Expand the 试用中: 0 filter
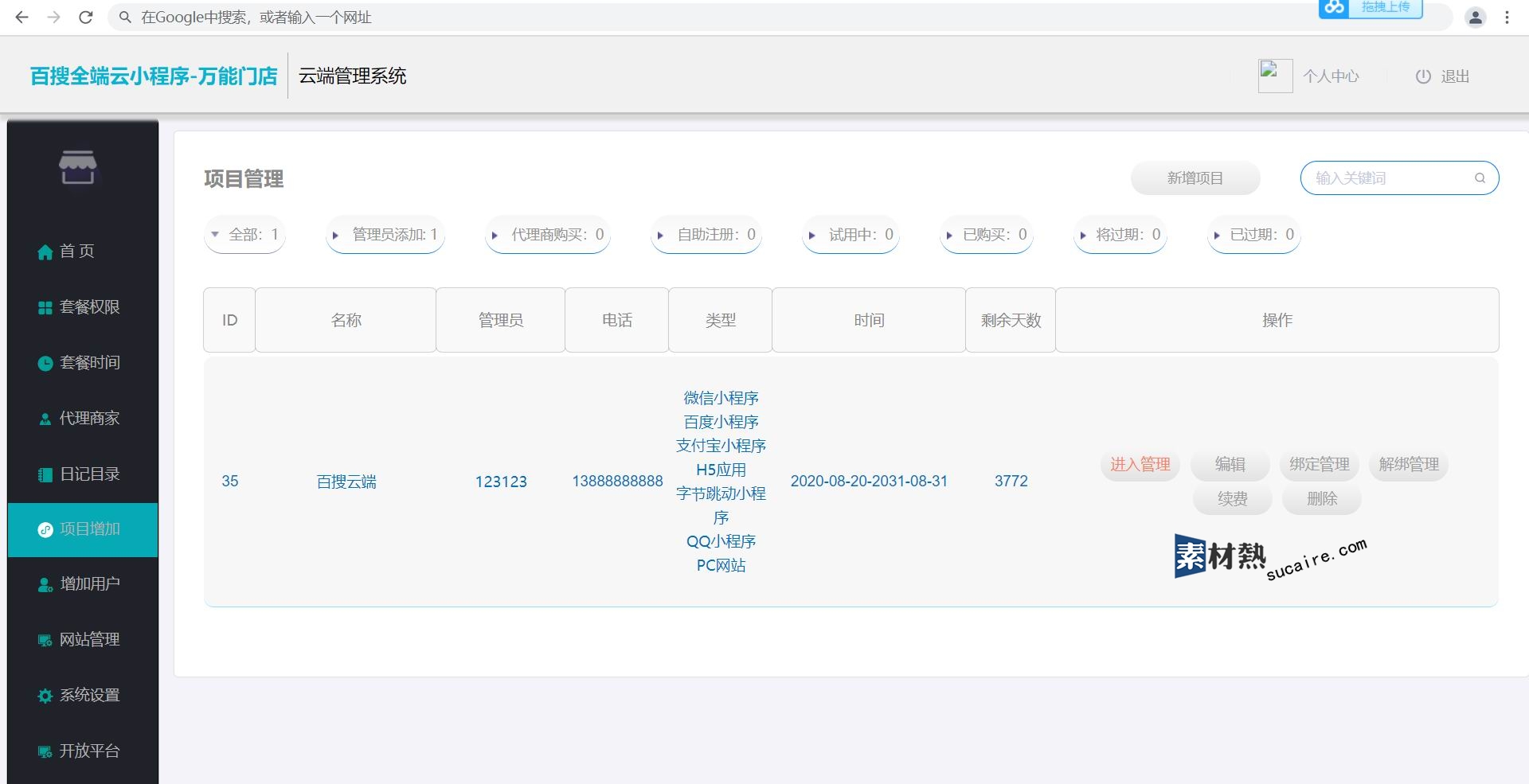 coord(851,235)
